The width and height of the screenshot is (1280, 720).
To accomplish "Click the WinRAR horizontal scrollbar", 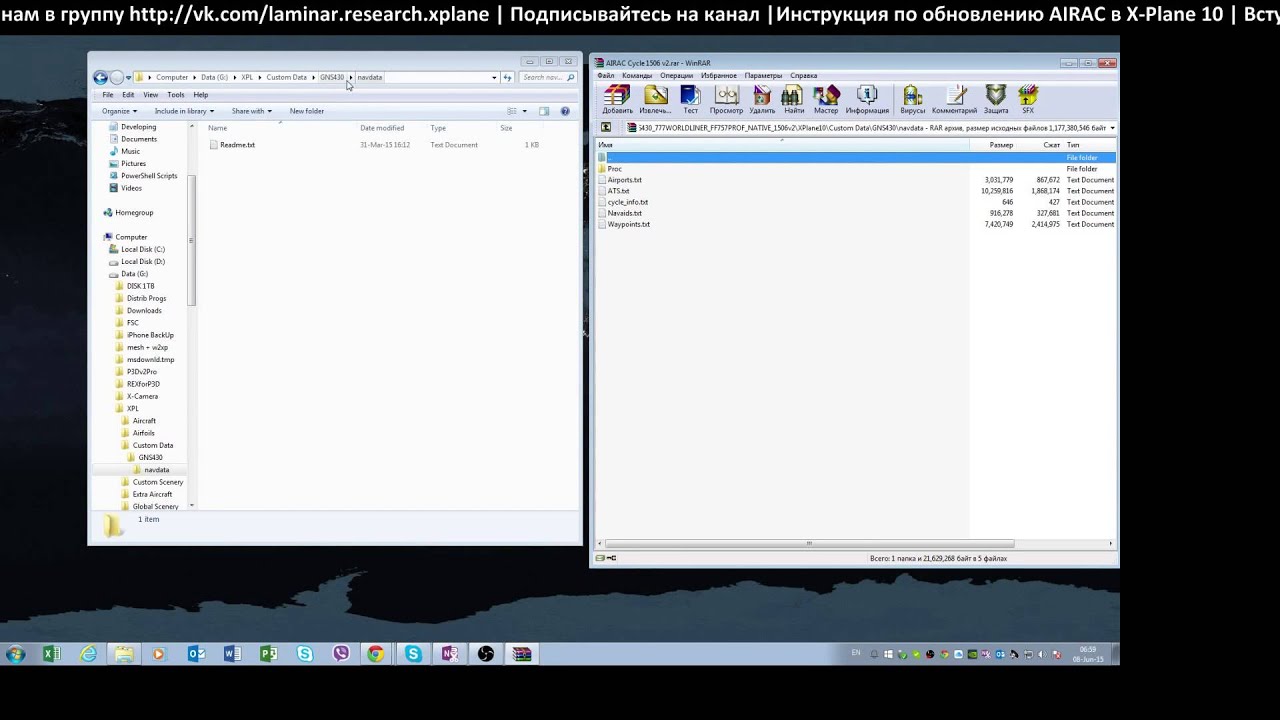I will [810, 544].
